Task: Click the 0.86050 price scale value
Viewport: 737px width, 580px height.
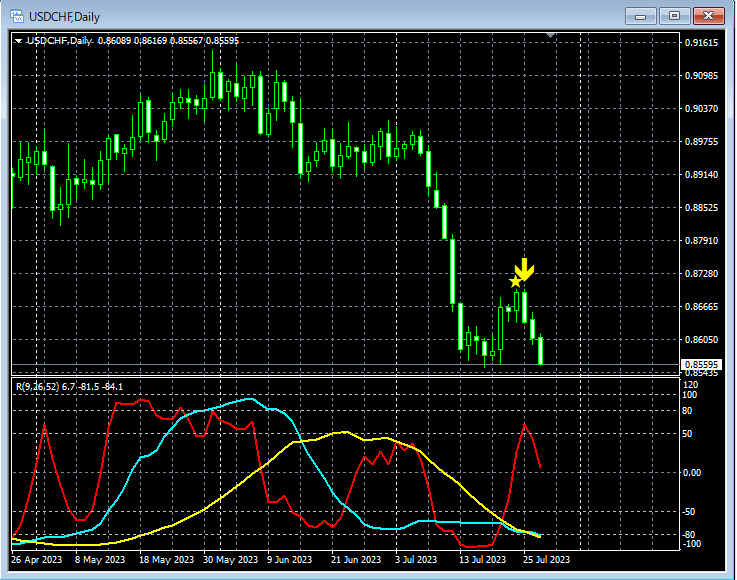Action: (701, 339)
